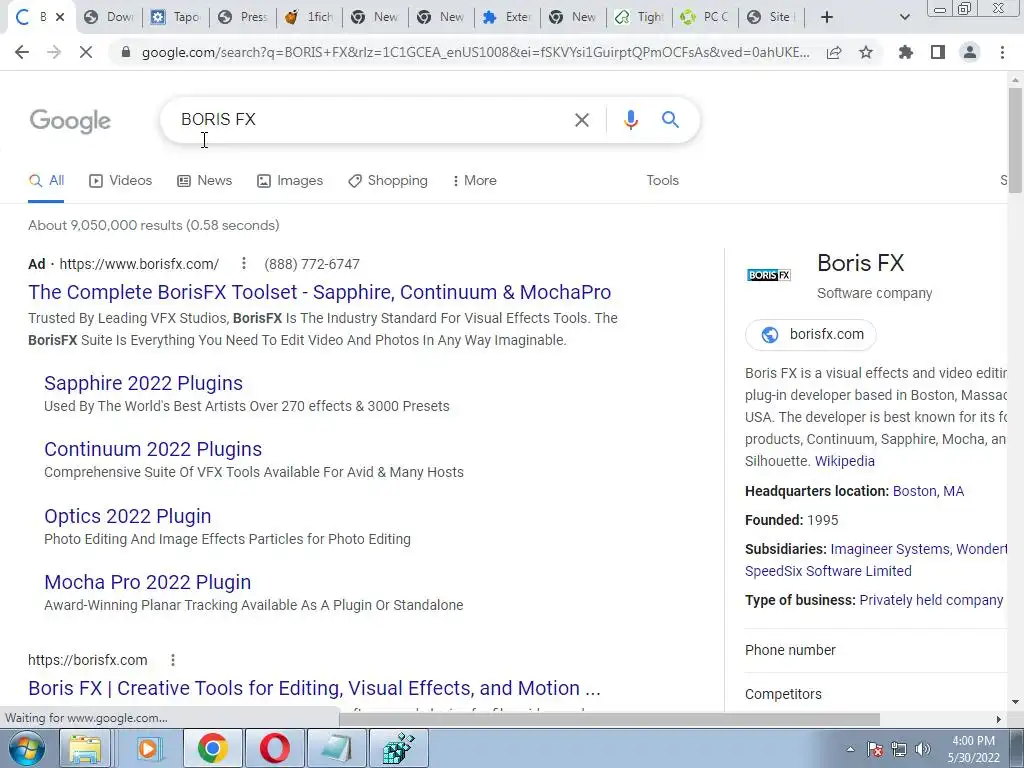Viewport: 1024px width, 768px height.
Task: Click the blue cubes taskbar icon
Action: [398, 748]
